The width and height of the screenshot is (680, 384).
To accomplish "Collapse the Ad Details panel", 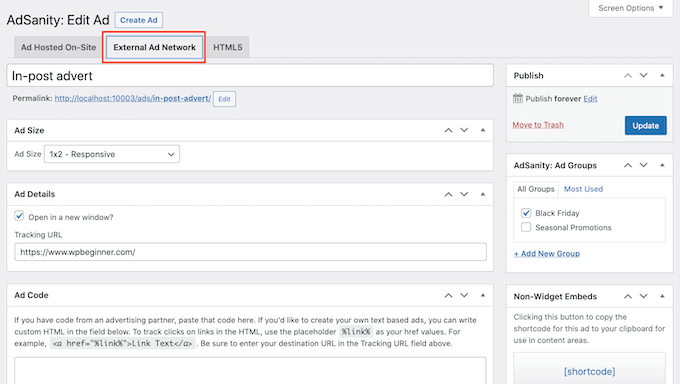I will click(x=483, y=194).
